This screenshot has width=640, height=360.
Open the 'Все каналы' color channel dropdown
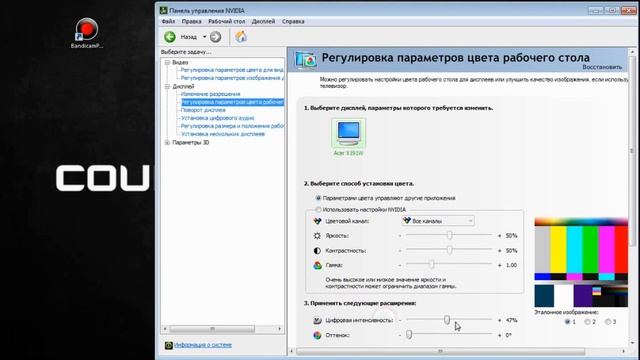click(x=438, y=221)
